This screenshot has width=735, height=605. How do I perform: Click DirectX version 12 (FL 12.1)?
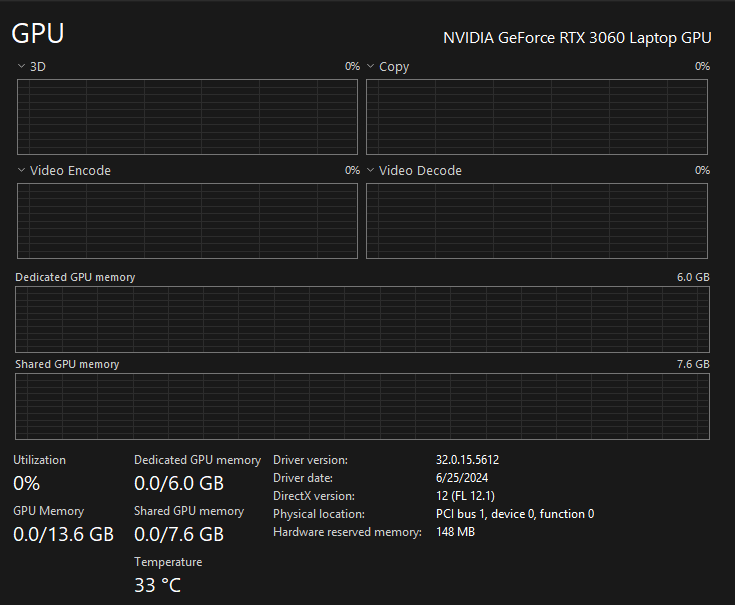(x=465, y=496)
